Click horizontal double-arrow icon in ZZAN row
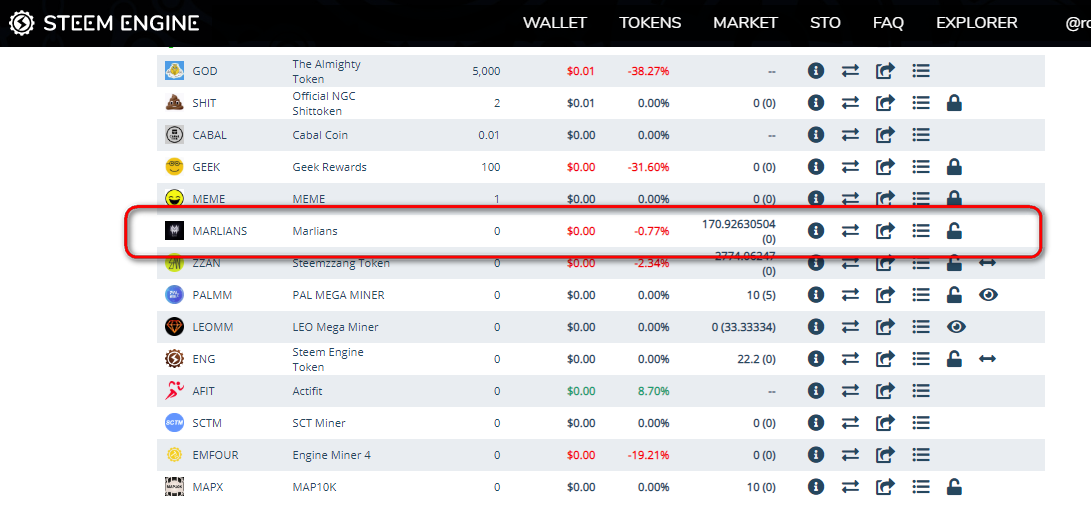 (987, 263)
